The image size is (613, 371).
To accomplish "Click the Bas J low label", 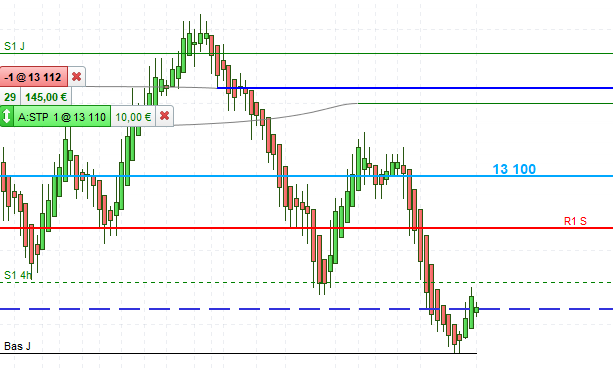I will (17, 346).
